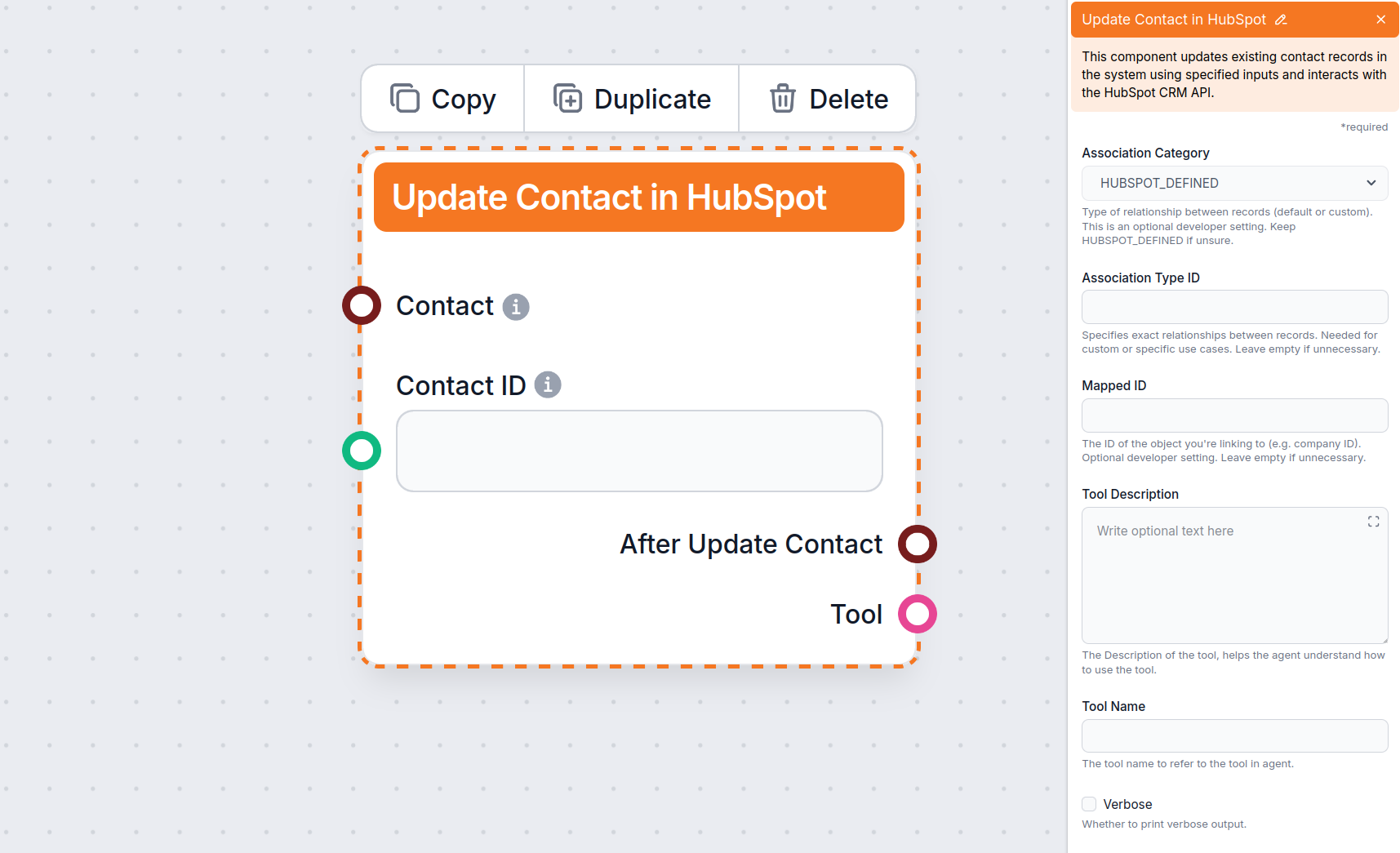The image size is (1400, 853).
Task: Click the Copy icon in the toolbar
Action: coord(406,98)
